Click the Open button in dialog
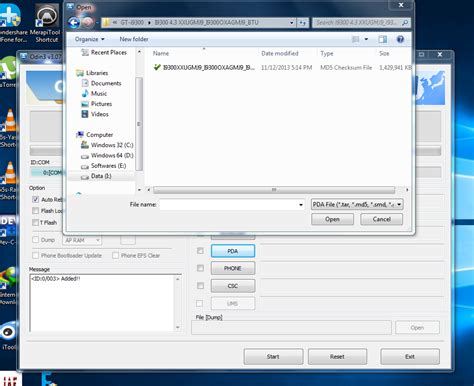 click(332, 219)
